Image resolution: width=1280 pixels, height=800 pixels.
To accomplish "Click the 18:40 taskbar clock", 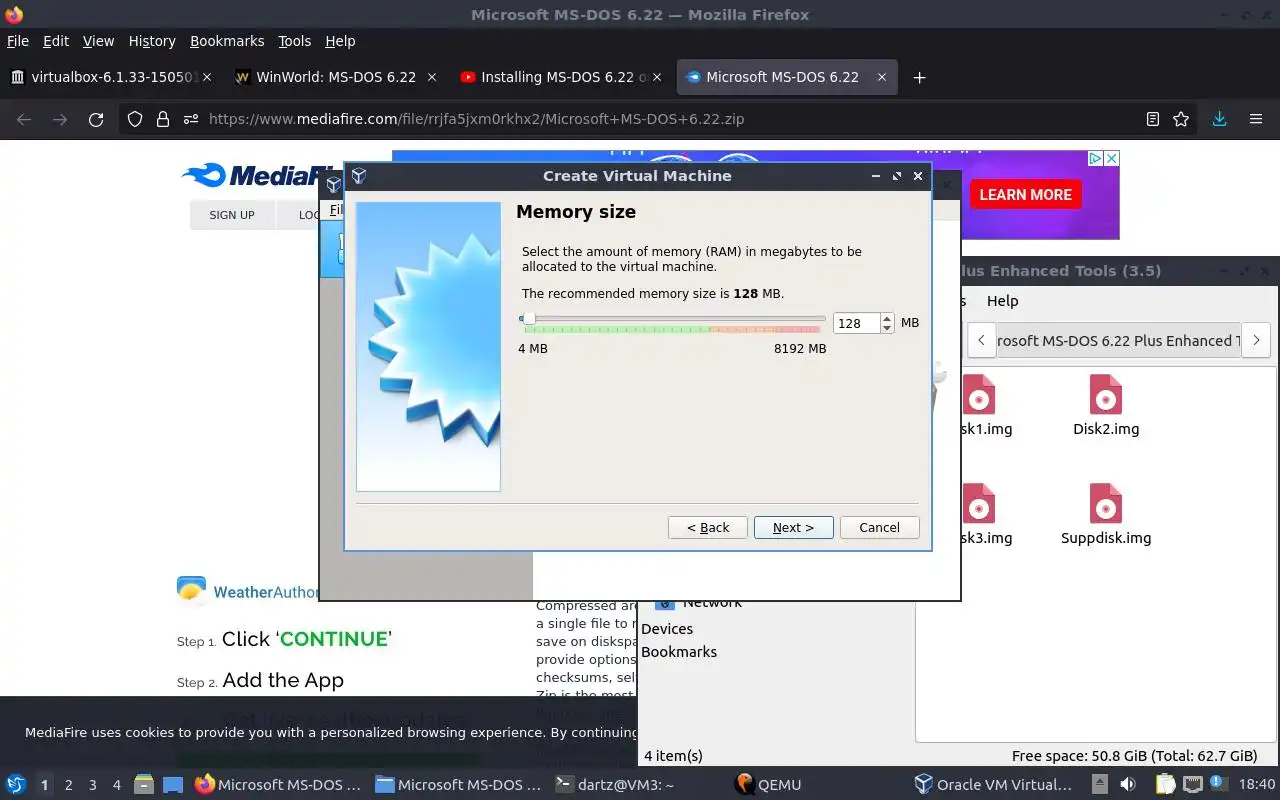I will pyautogui.click(x=1257, y=785).
